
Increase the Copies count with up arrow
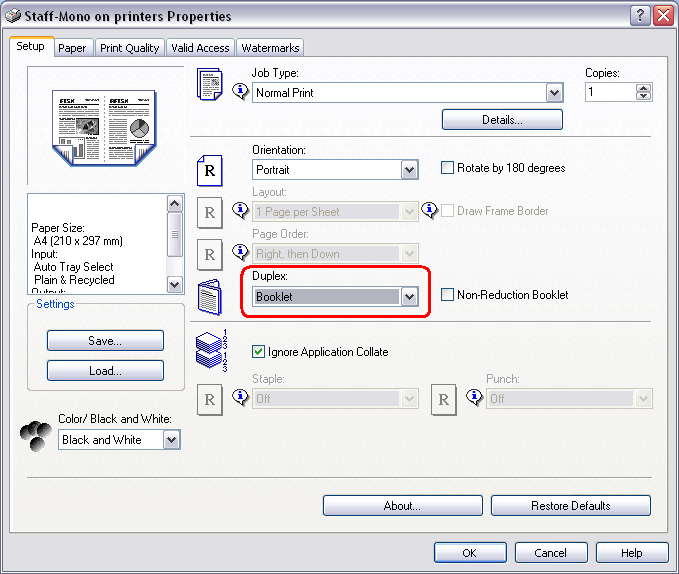click(x=643, y=88)
